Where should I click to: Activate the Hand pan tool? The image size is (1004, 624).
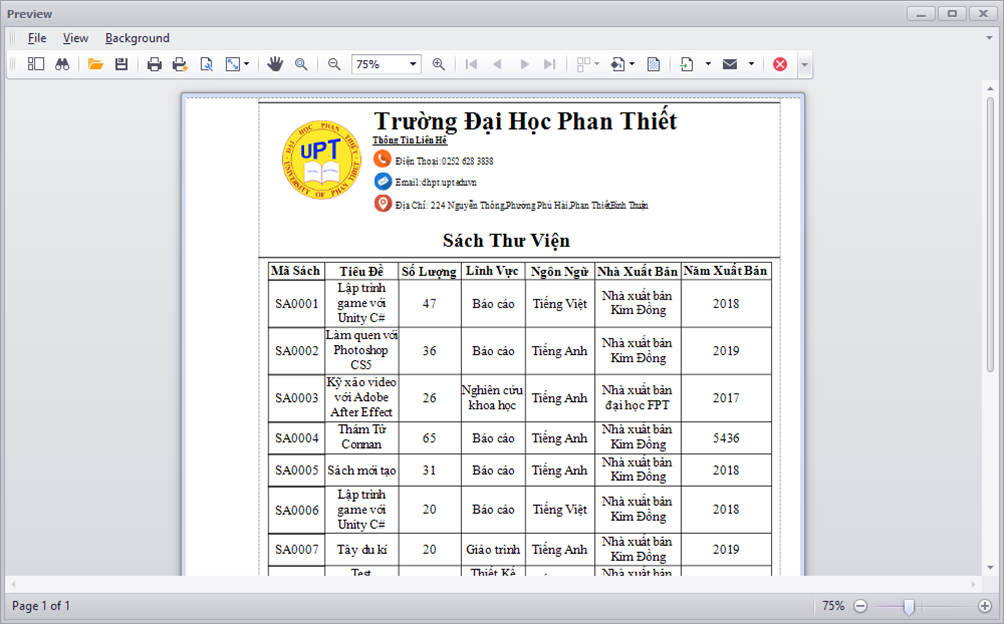click(x=275, y=63)
